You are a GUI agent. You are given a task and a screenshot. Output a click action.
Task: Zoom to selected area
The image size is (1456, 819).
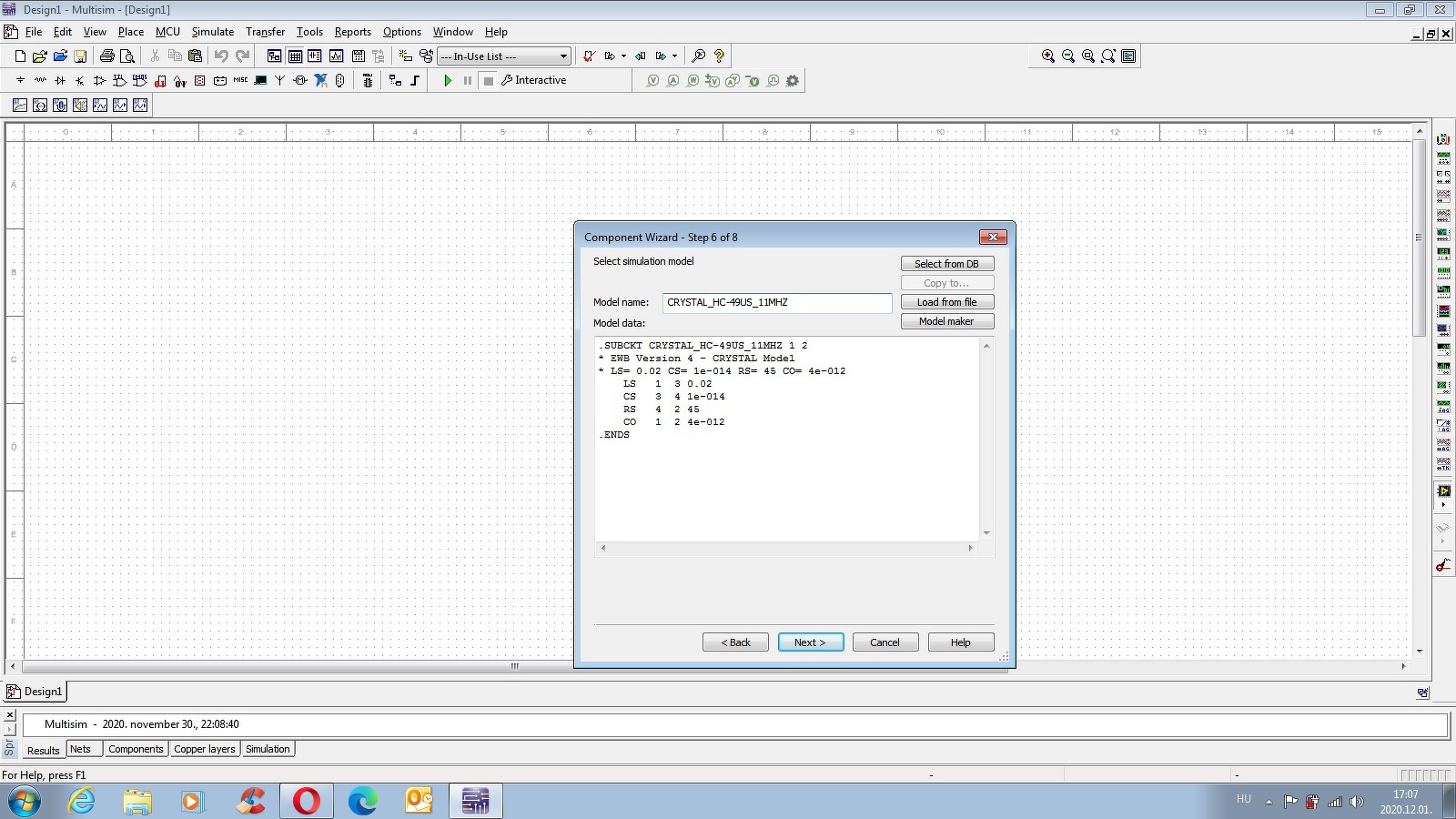[x=1088, y=56]
